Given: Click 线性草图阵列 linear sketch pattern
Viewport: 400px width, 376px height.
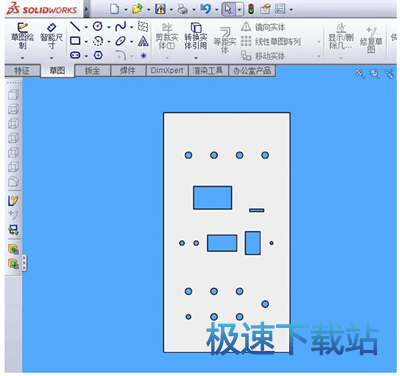Looking at the screenshot, I should pos(271,41).
